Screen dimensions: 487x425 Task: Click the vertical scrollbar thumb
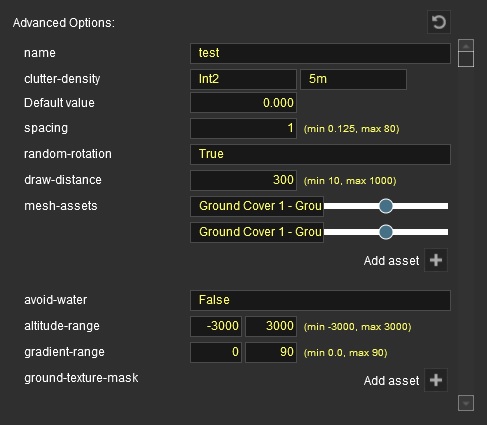coord(466,59)
